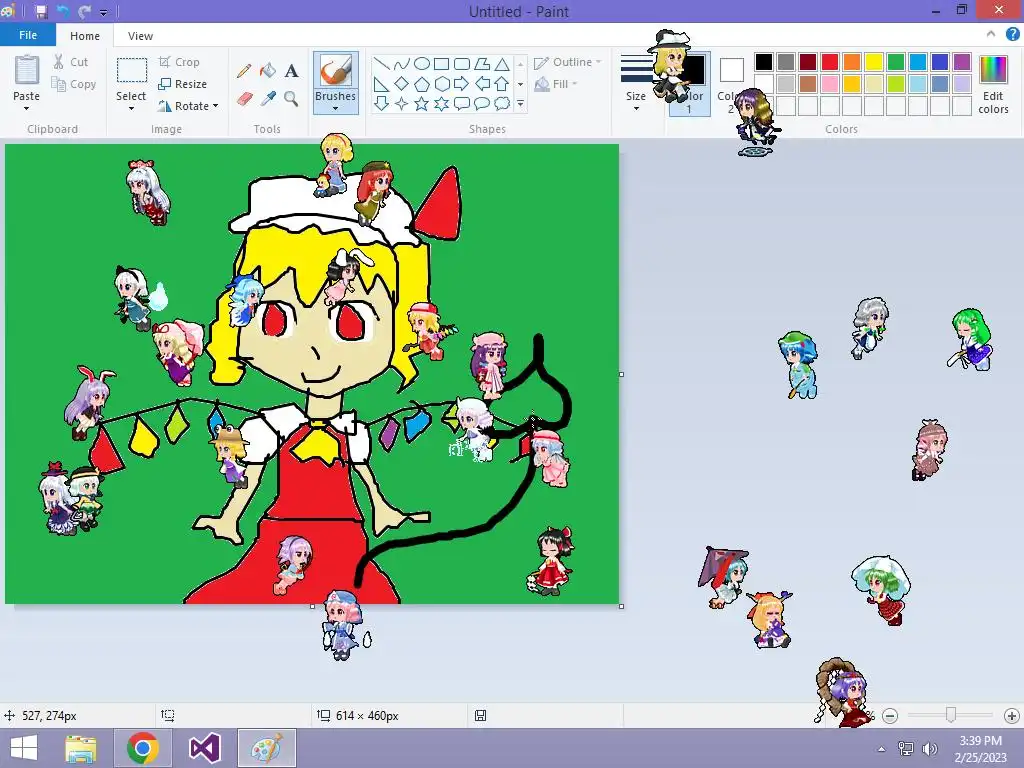Click the Crop button
This screenshot has height=768, width=1024.
tap(179, 62)
